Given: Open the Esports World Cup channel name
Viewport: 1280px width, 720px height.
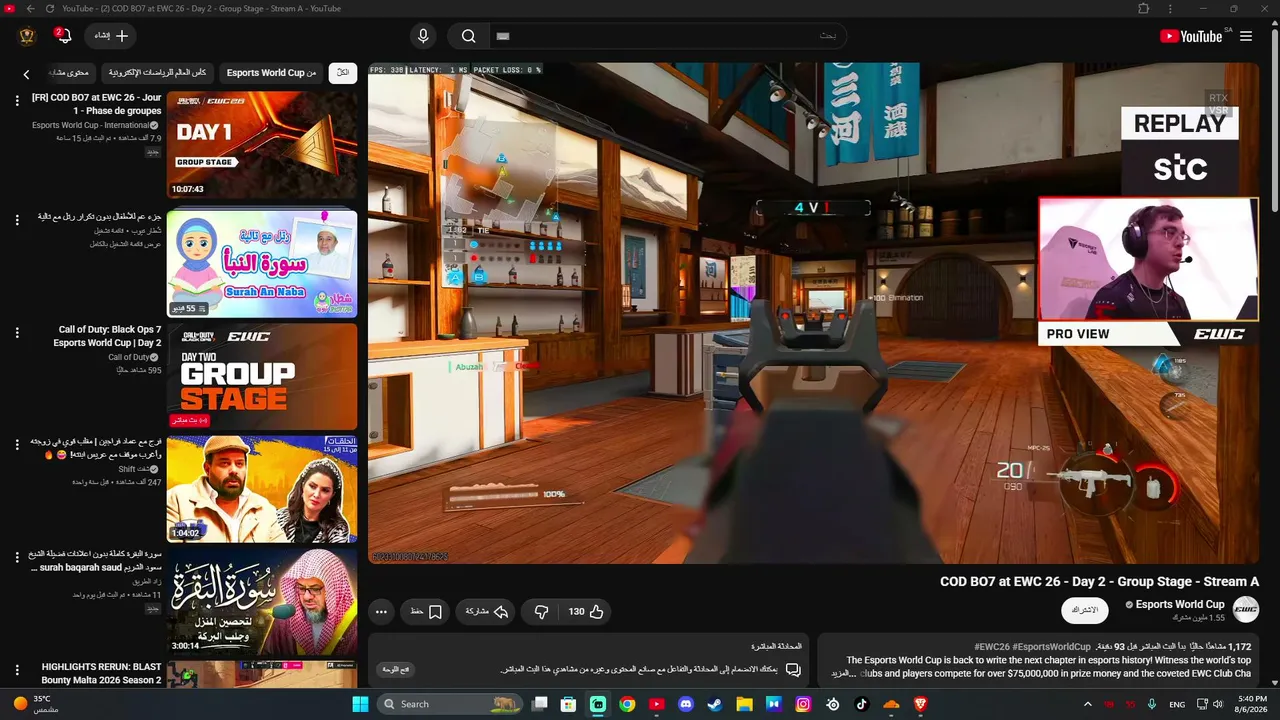Looking at the screenshot, I should click(x=1180, y=604).
